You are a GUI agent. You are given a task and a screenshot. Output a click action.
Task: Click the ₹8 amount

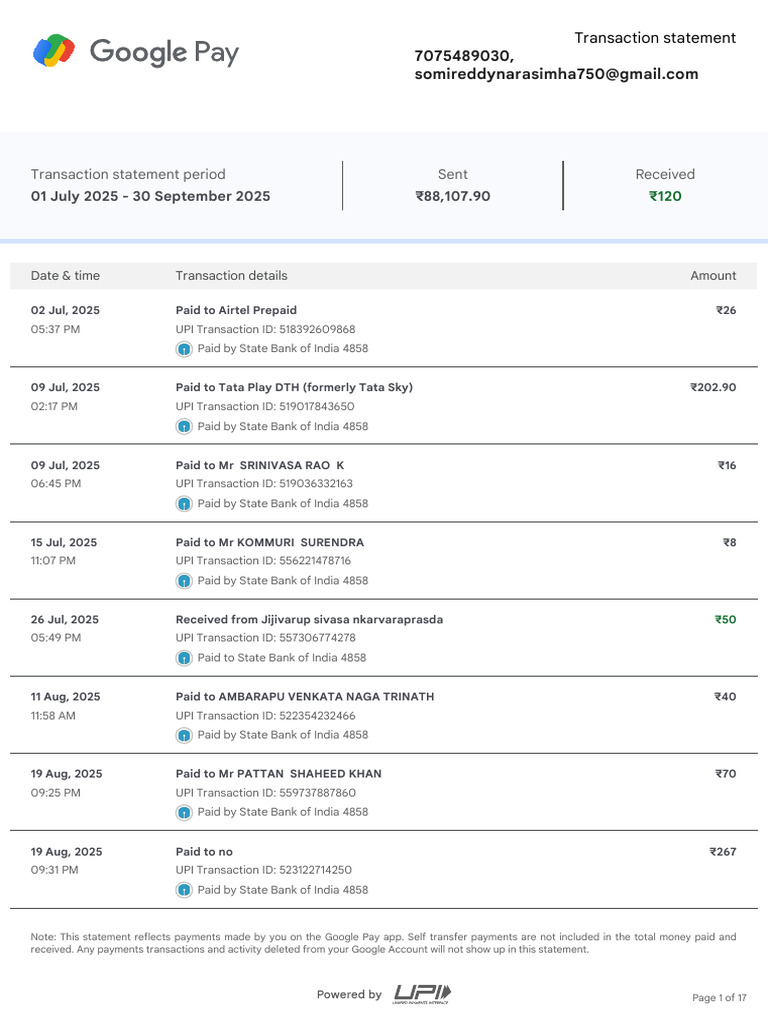click(x=729, y=542)
